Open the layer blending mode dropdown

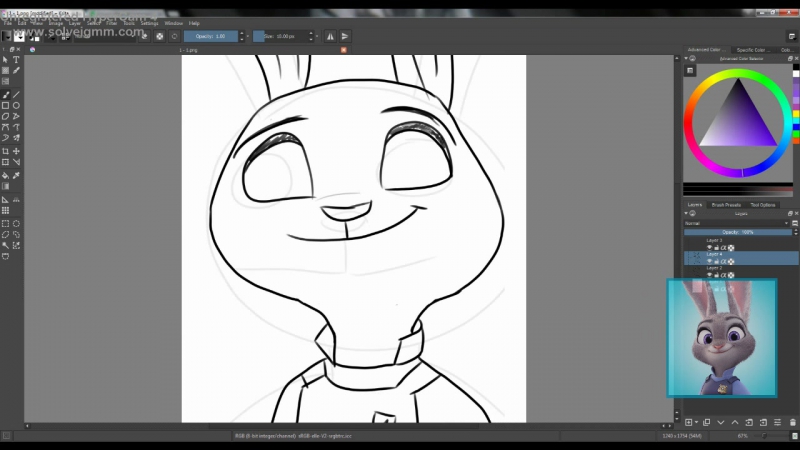click(736, 223)
